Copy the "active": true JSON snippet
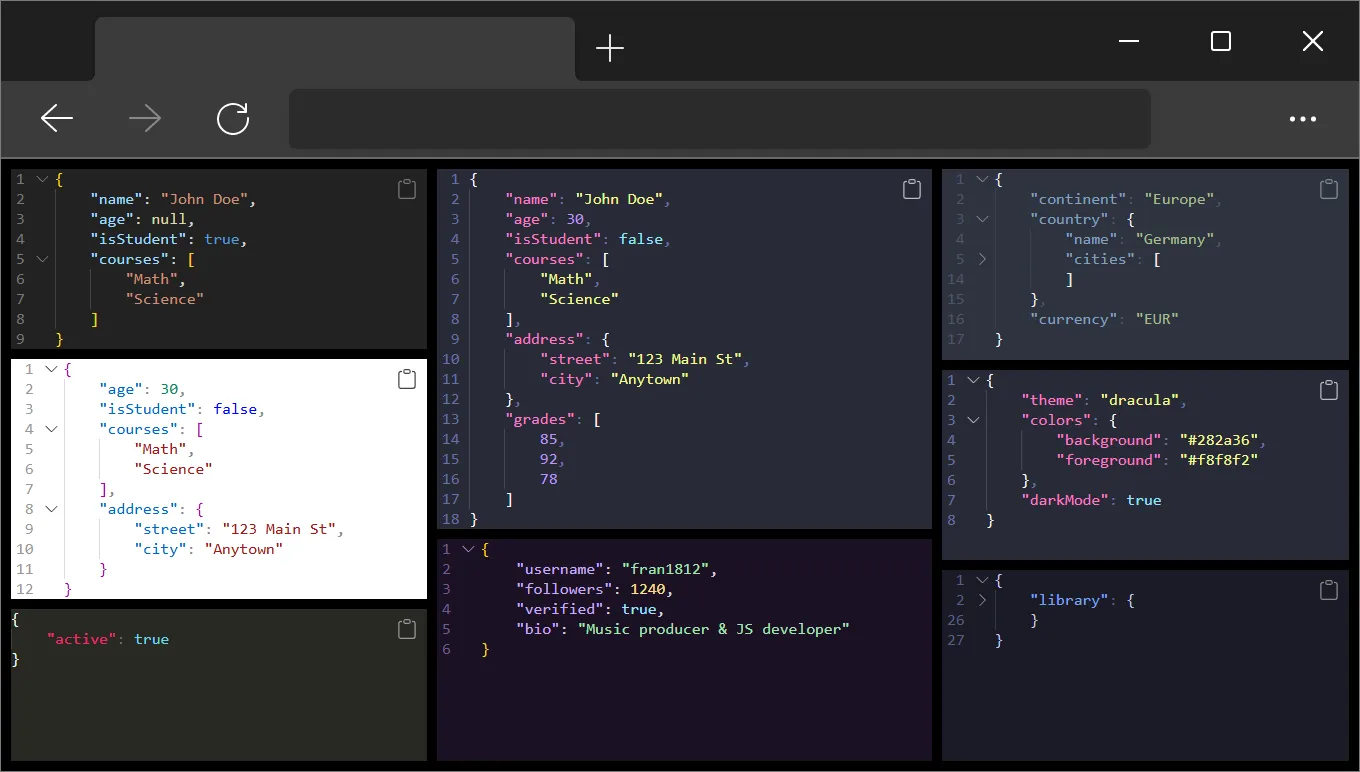Viewport: 1360px width, 772px height. click(x=406, y=629)
